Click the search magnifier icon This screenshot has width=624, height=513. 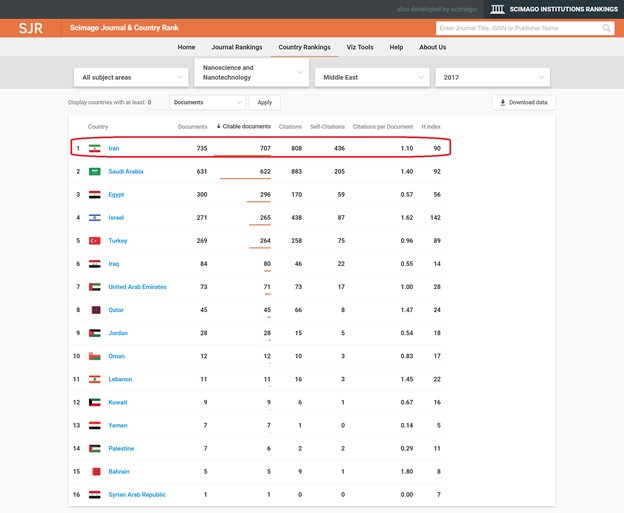pyautogui.click(x=607, y=29)
